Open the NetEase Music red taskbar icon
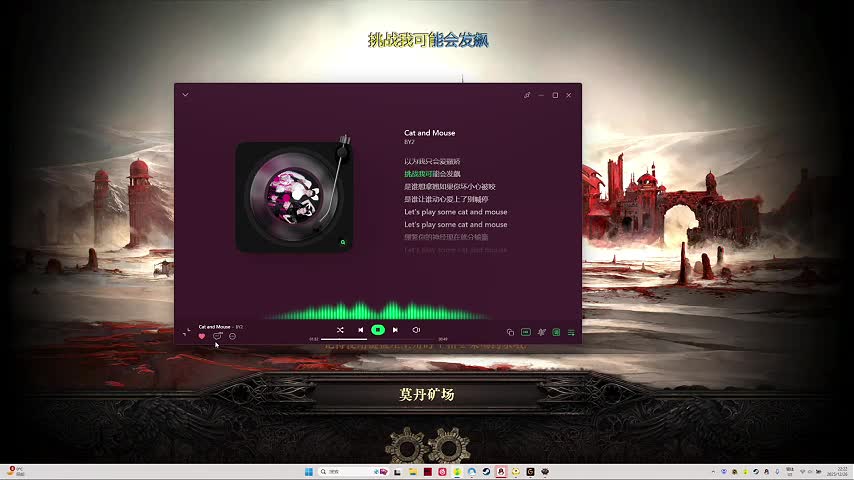 coord(442,472)
